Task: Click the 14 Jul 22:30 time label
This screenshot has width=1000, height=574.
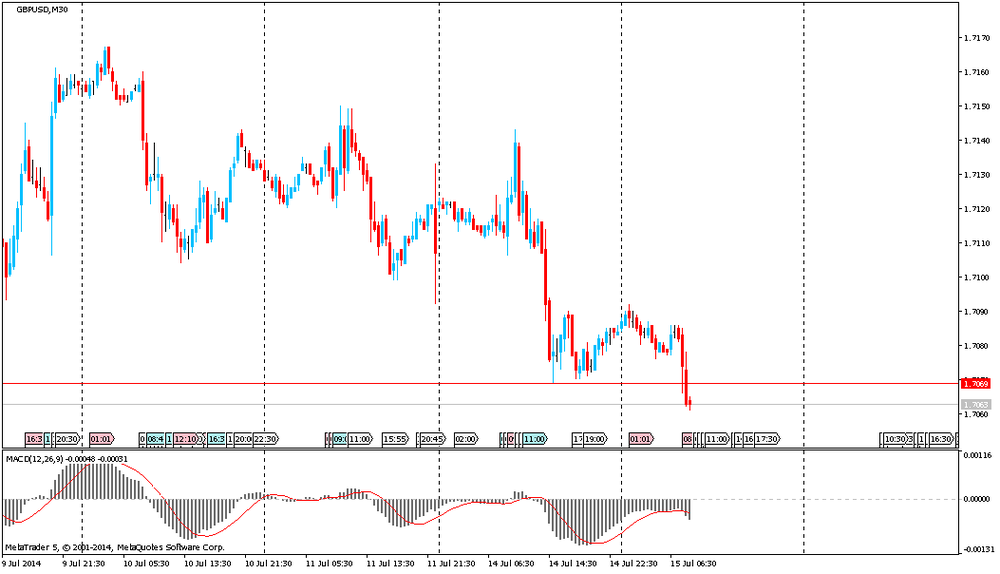Action: (x=633, y=564)
